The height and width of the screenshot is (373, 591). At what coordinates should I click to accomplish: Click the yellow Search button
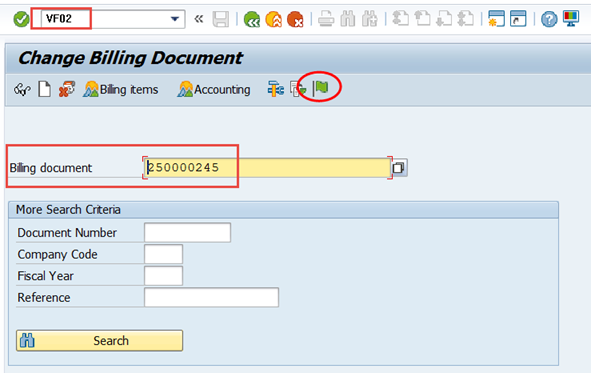coord(100,341)
